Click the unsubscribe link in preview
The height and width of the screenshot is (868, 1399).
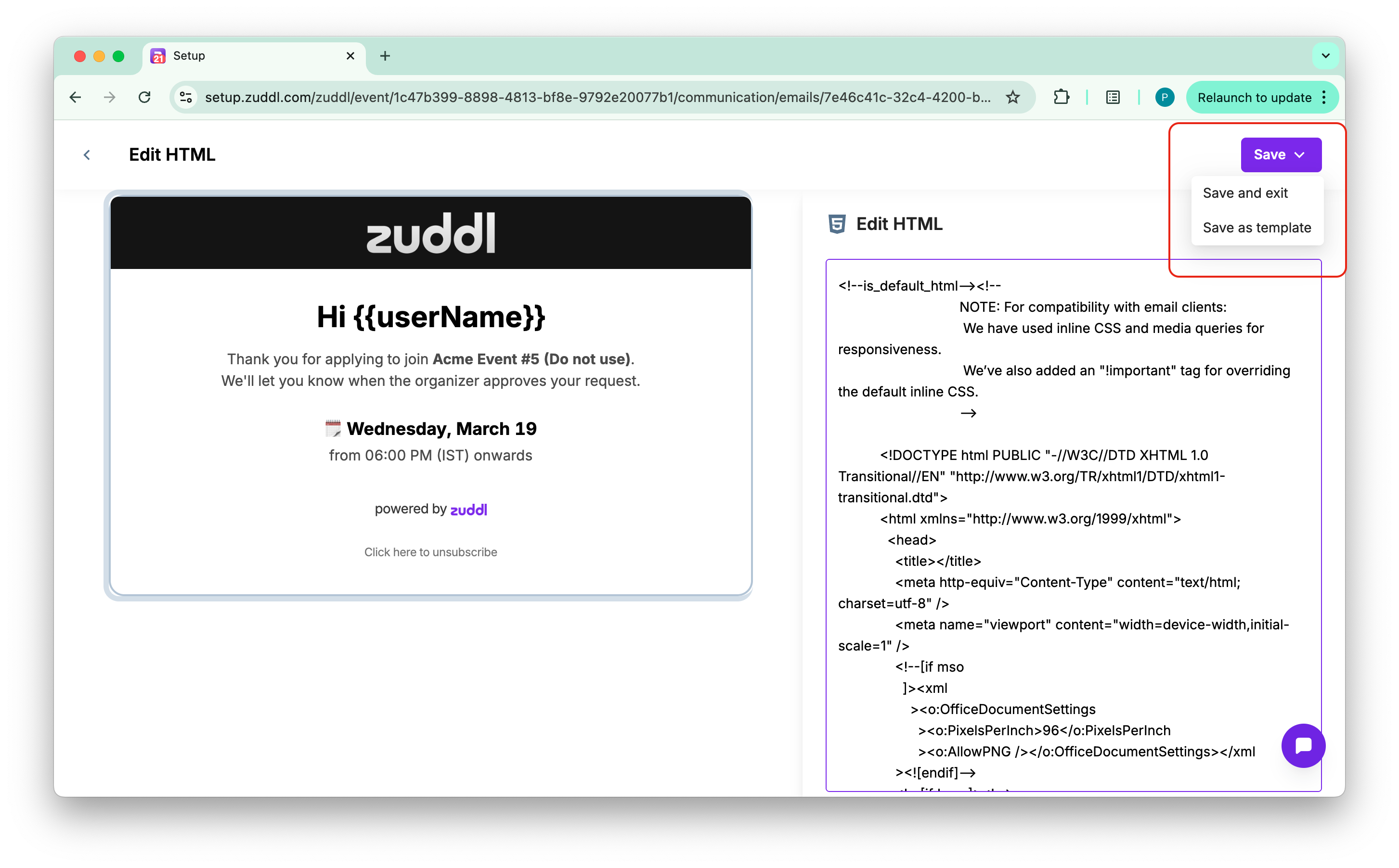[430, 552]
